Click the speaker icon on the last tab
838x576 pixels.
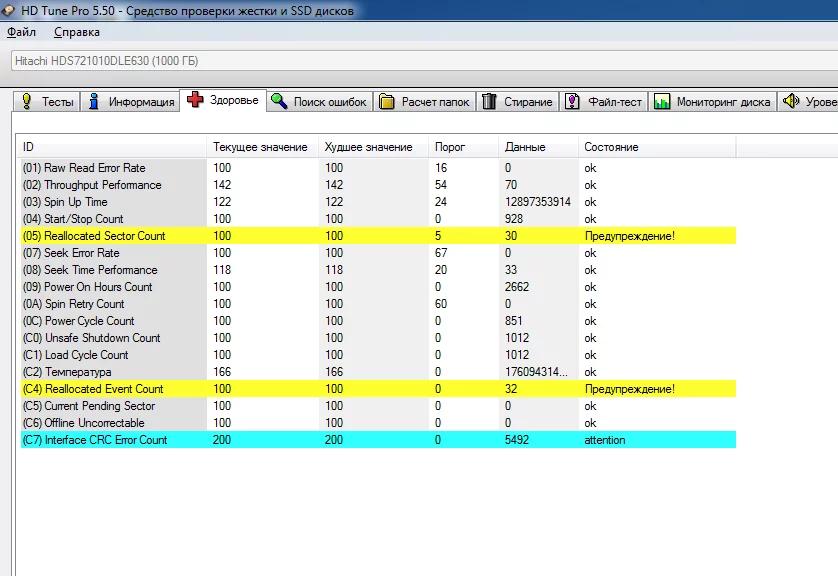tap(791, 102)
